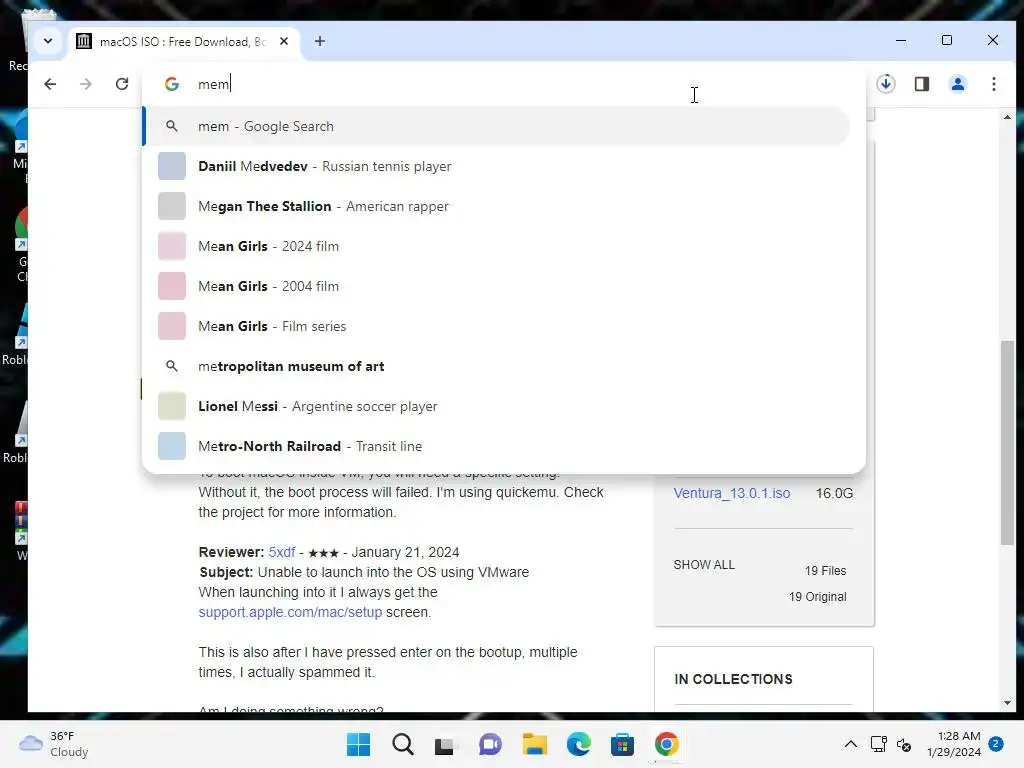Click the Lionel Messi thumbnail image
The width and height of the screenshot is (1024, 768).
click(x=172, y=406)
